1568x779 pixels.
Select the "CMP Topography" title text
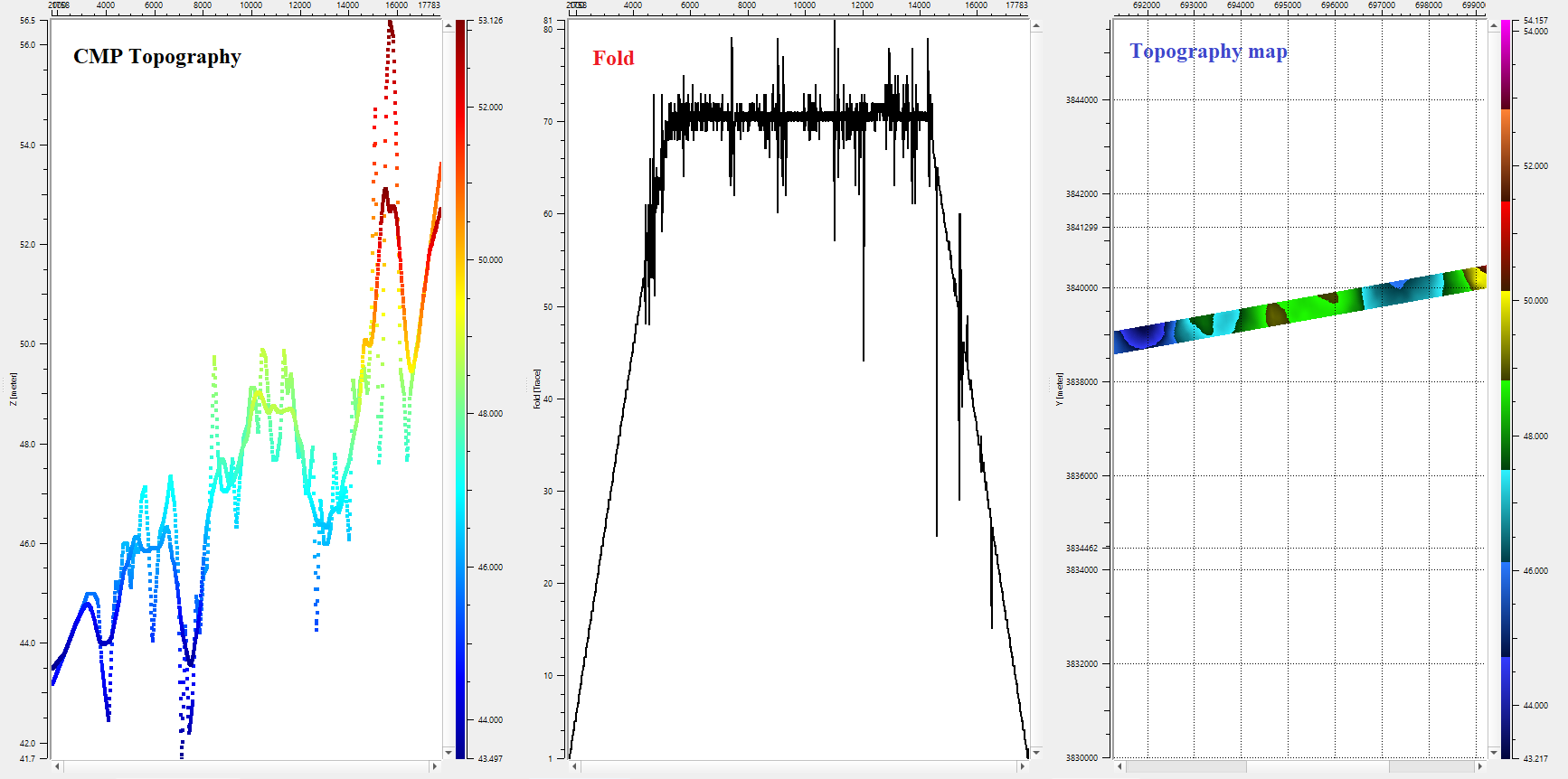point(157,57)
